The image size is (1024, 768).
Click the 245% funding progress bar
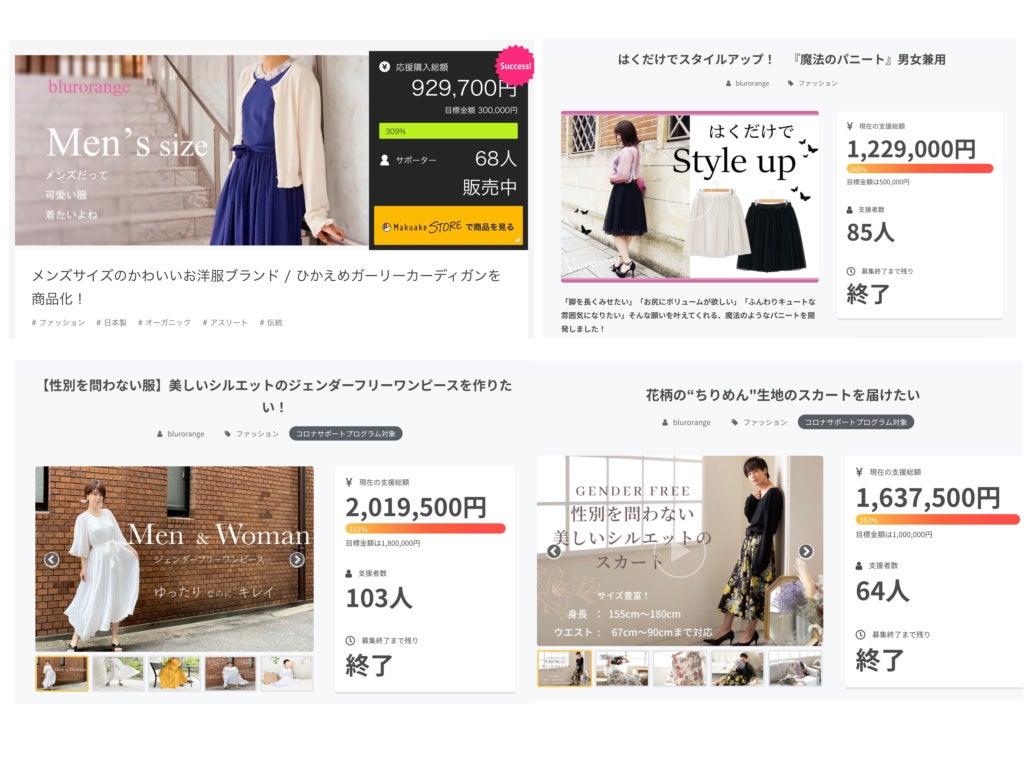[x=919, y=169]
